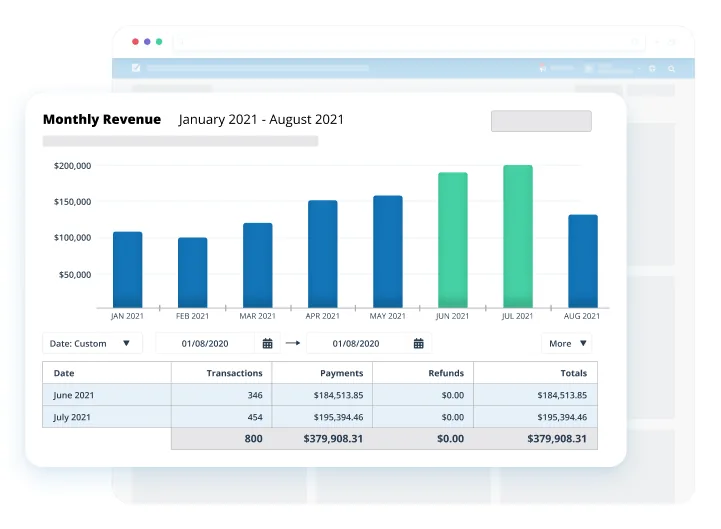Select the July 2021 row label
The width and height of the screenshot is (721, 529).
[x=72, y=417]
